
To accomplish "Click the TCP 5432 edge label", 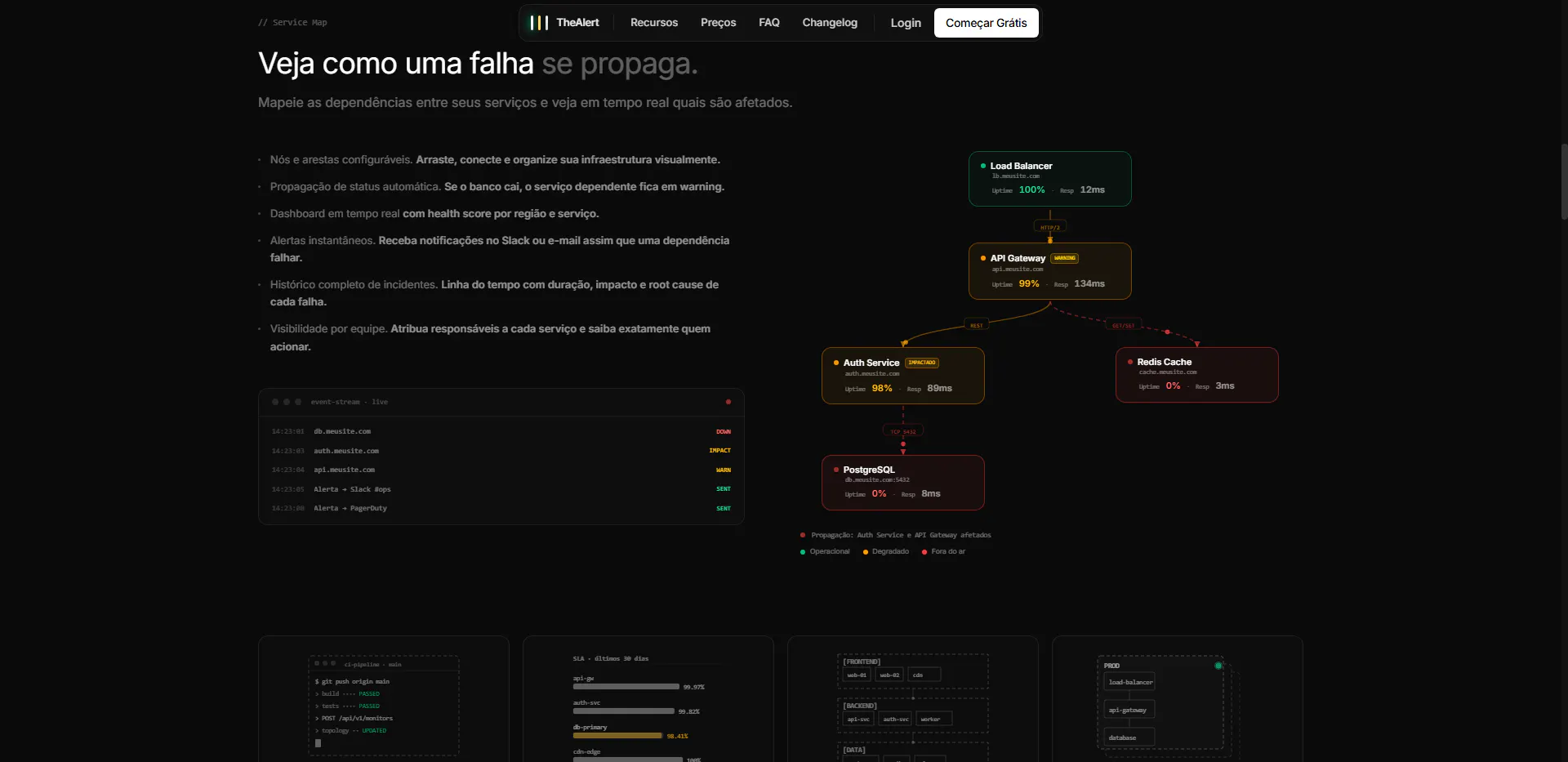I will point(903,431).
